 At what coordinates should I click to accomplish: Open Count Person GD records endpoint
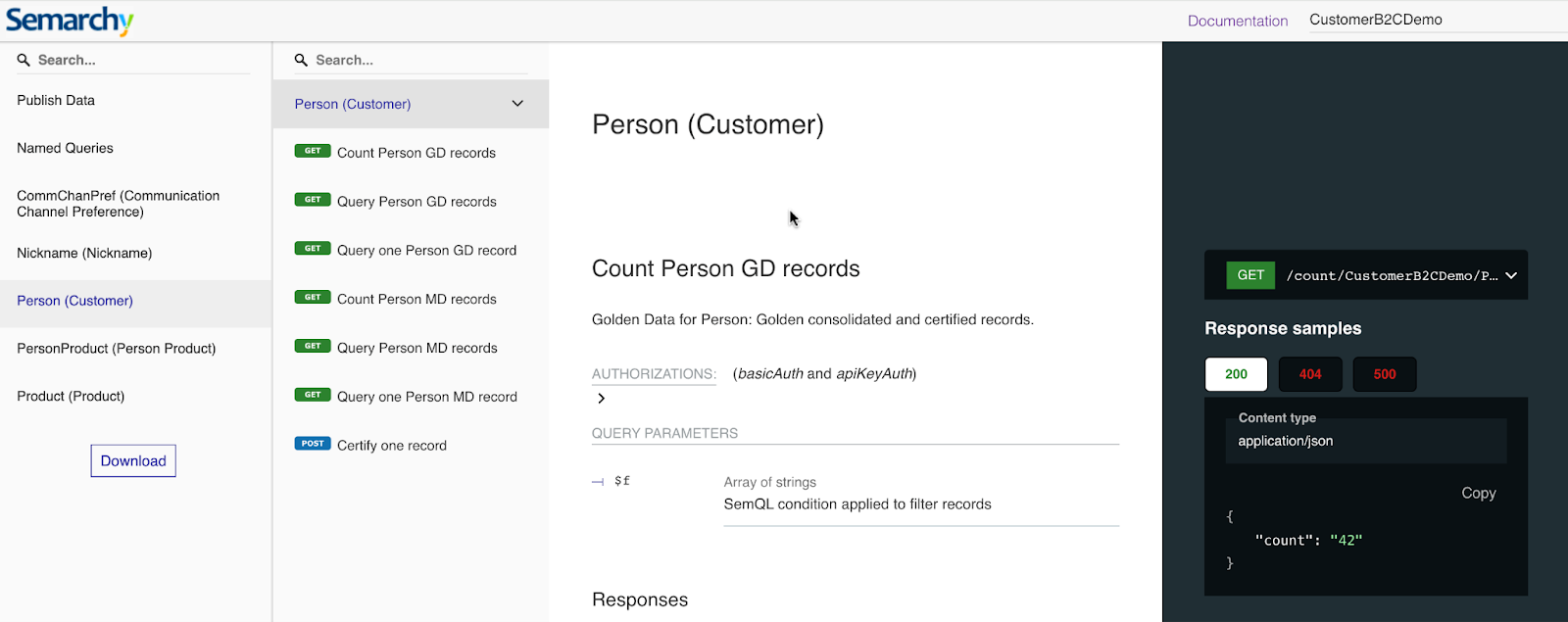tap(416, 153)
